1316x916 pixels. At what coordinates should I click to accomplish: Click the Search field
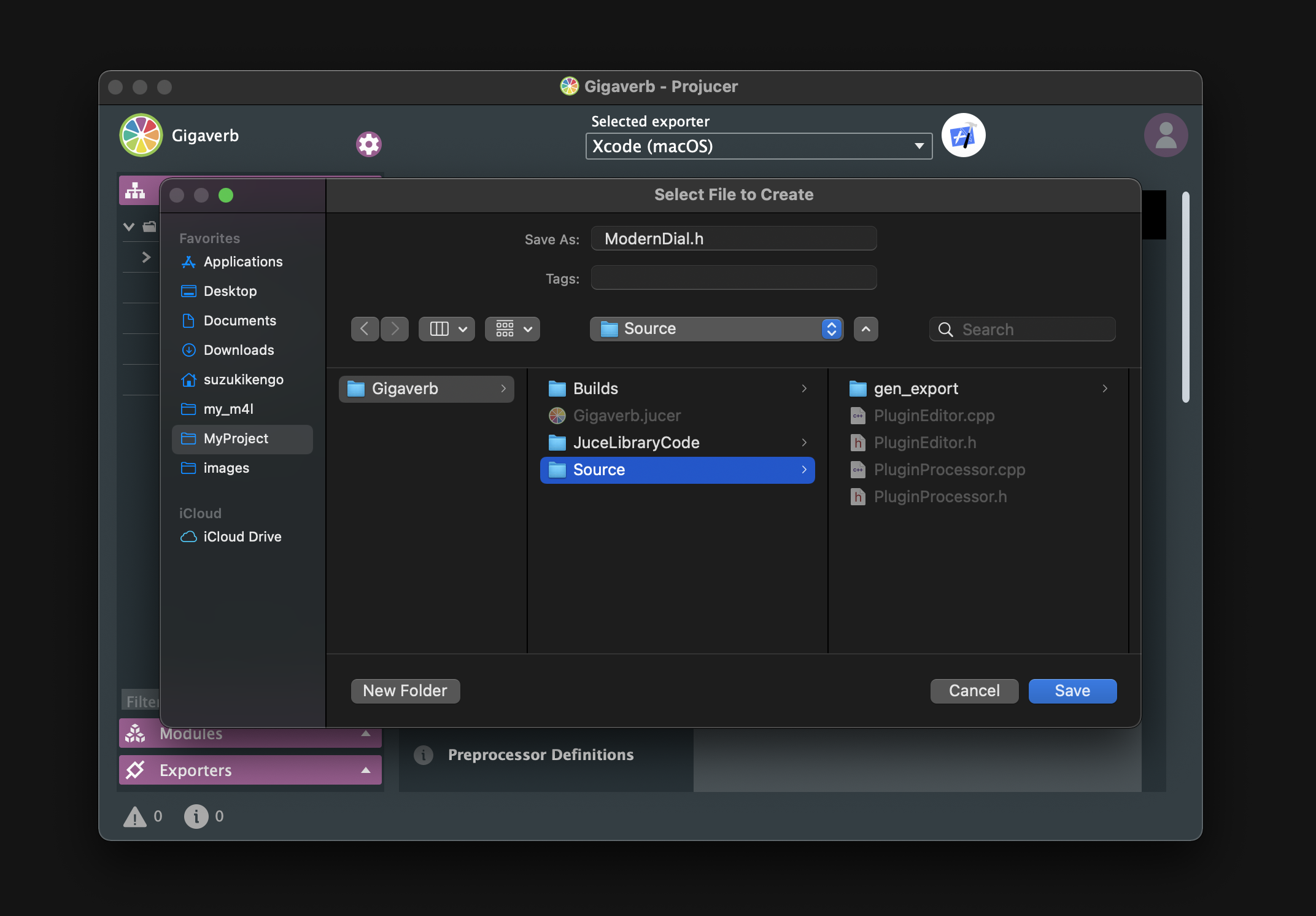pos(1023,329)
